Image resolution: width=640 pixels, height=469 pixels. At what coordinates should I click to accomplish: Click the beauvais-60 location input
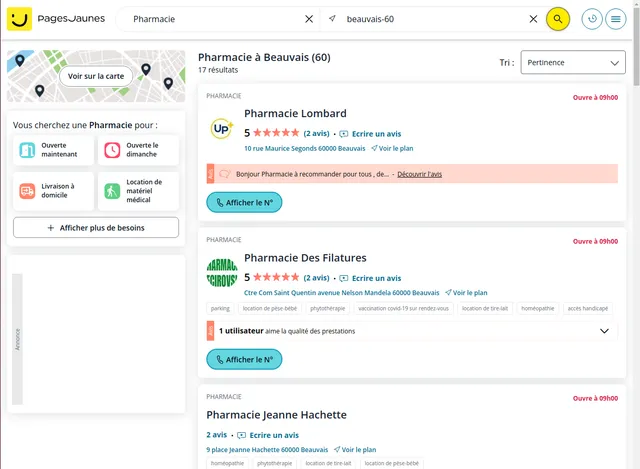tap(435, 19)
